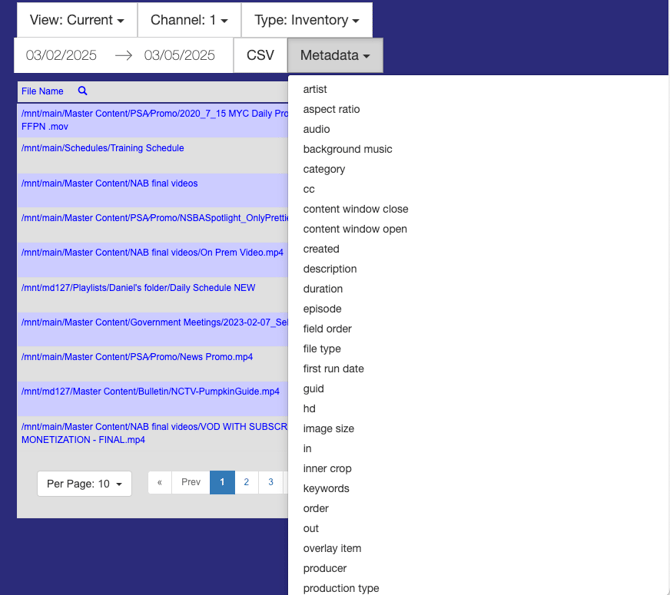Click the end date field 03/05/2025
The height and width of the screenshot is (595, 670).
[x=179, y=56]
